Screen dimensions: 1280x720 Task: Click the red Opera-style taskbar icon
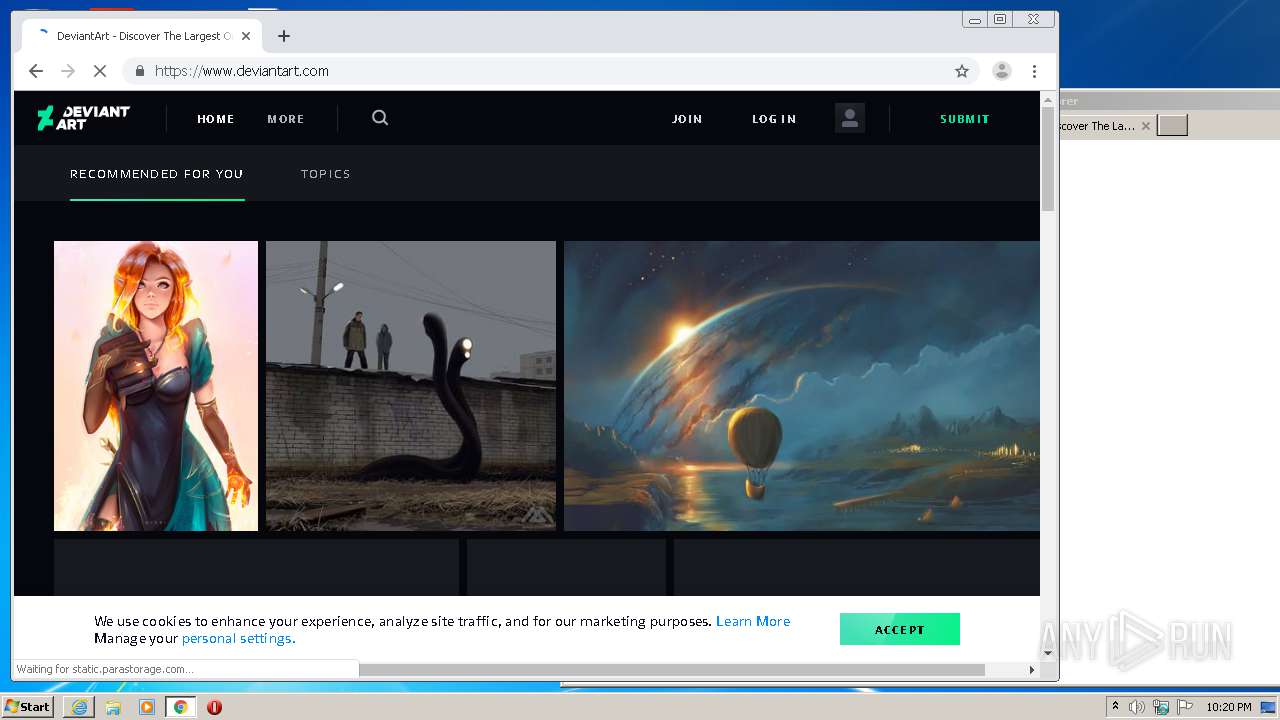tap(214, 707)
